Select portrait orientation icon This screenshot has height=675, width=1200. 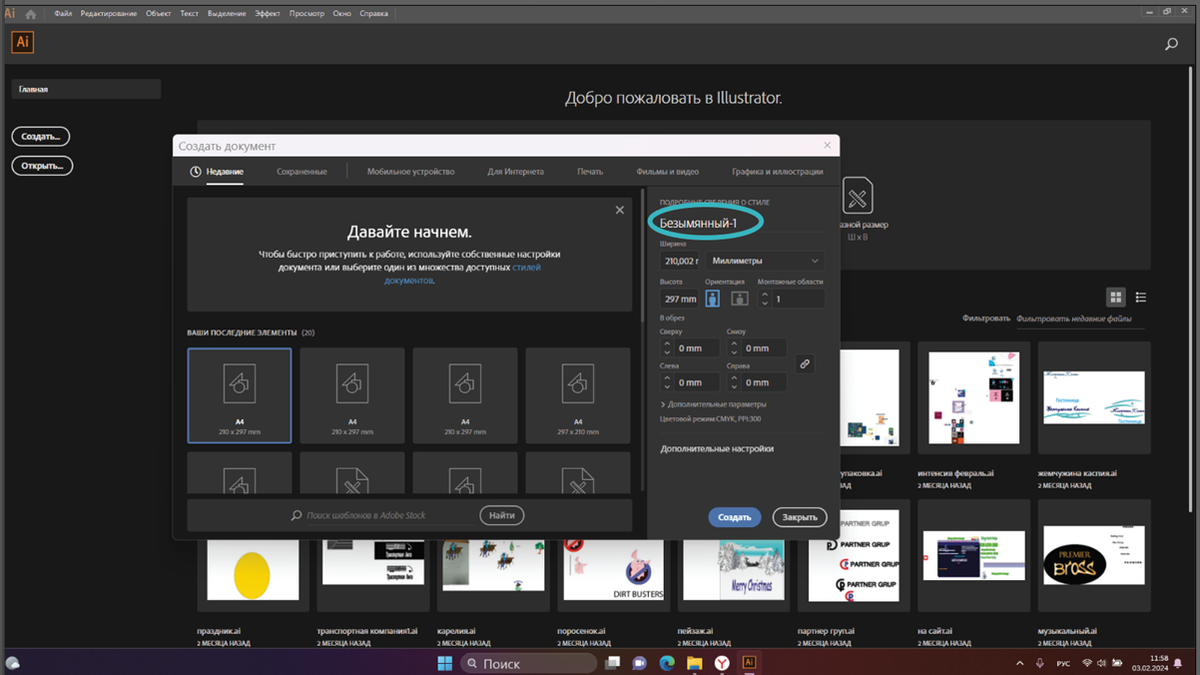pos(713,298)
